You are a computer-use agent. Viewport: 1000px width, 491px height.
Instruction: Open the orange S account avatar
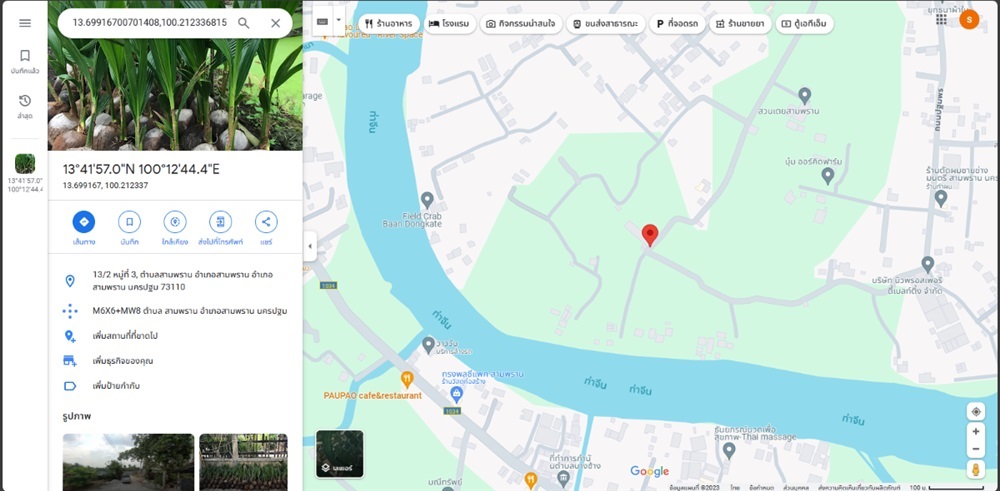click(x=969, y=19)
